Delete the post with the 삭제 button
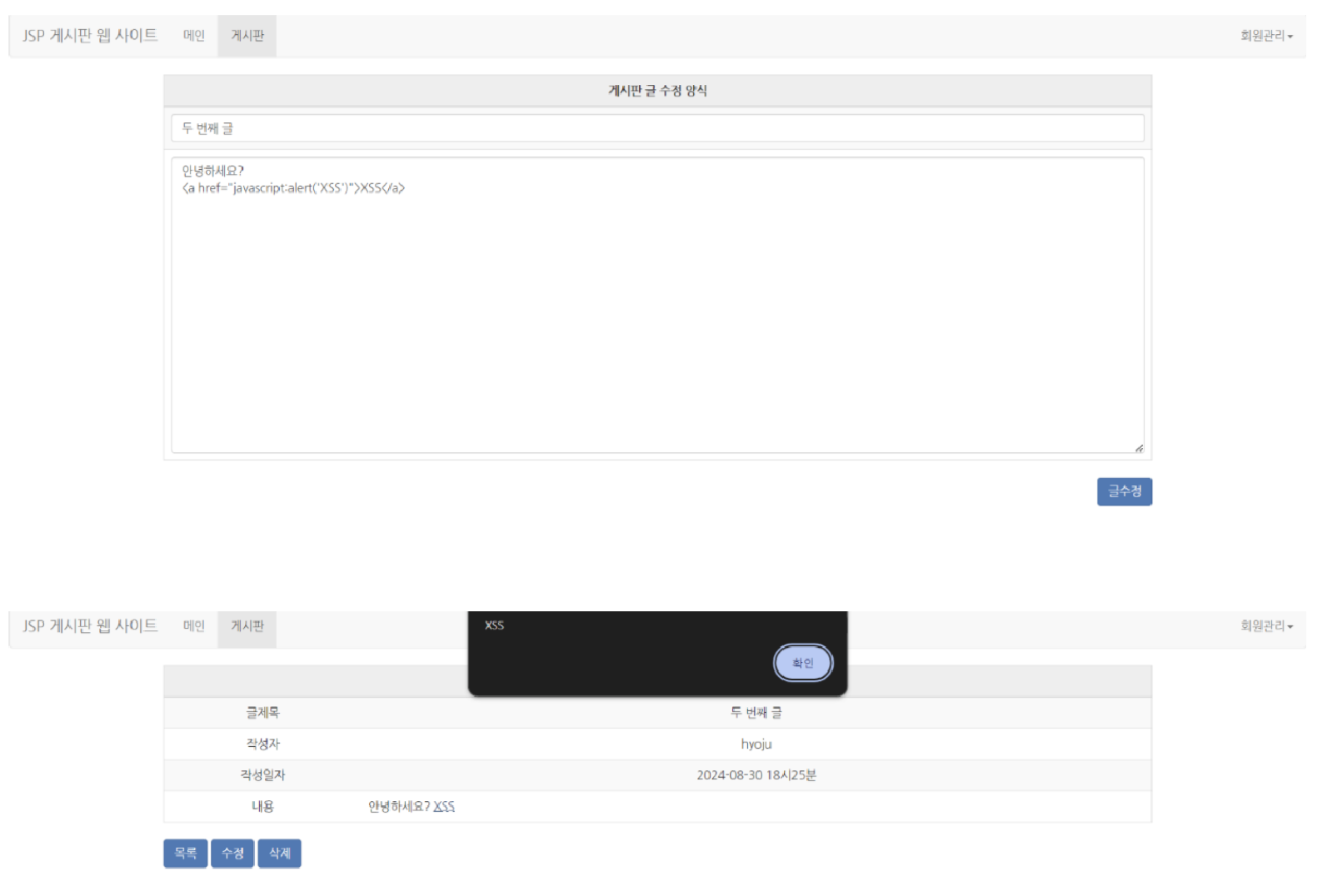 coord(279,854)
